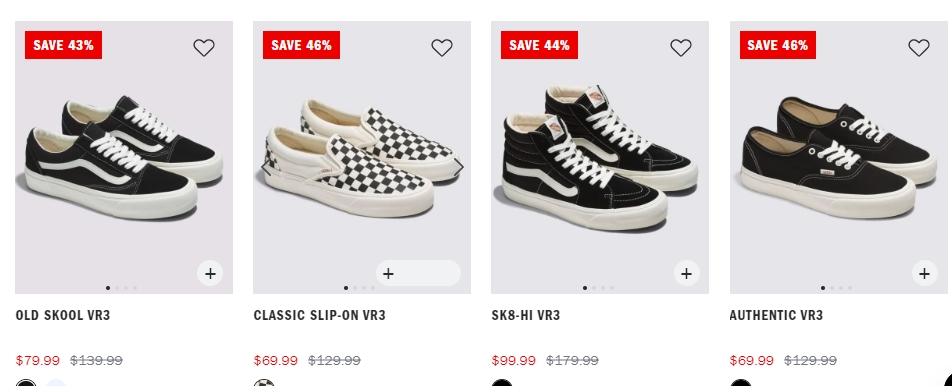
Task: Quick add Old Skool VR3 plus button
Action: coord(210,274)
